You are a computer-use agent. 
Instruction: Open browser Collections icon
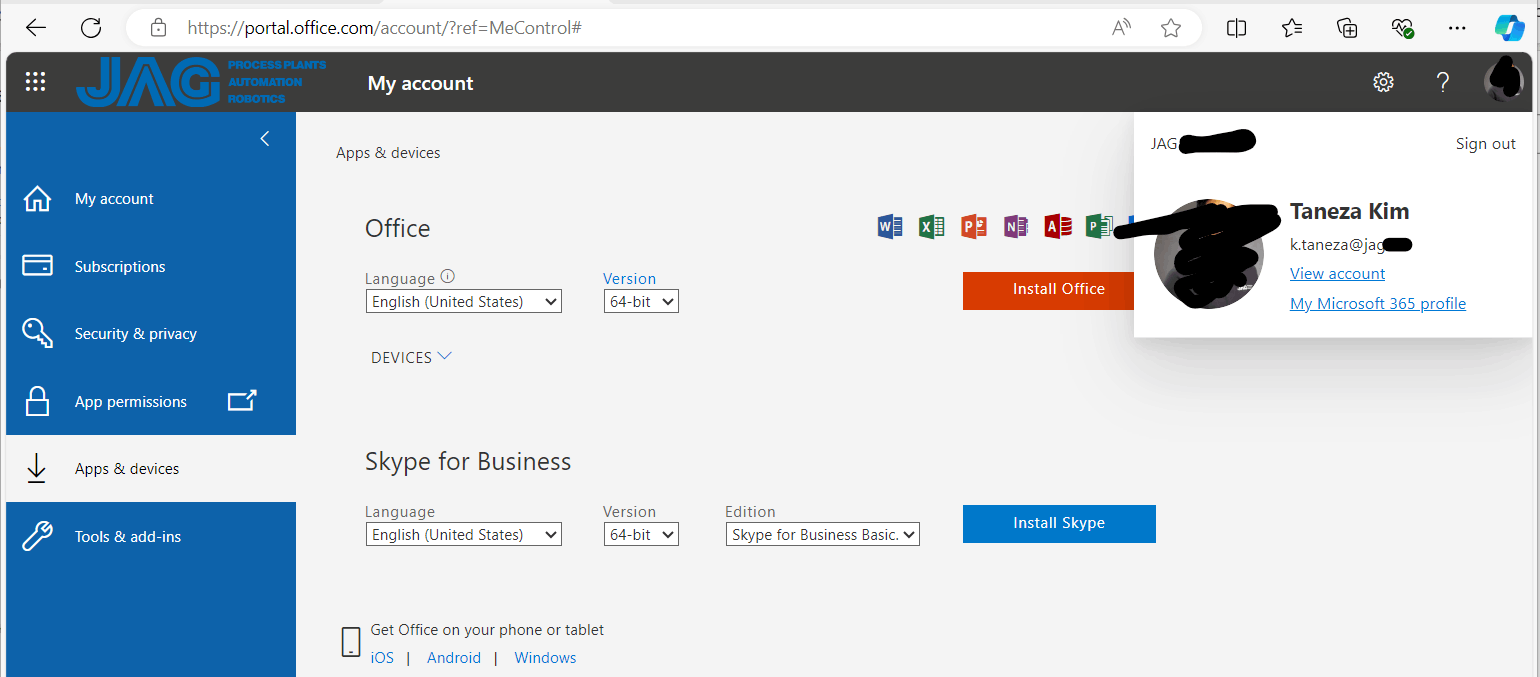click(1347, 28)
